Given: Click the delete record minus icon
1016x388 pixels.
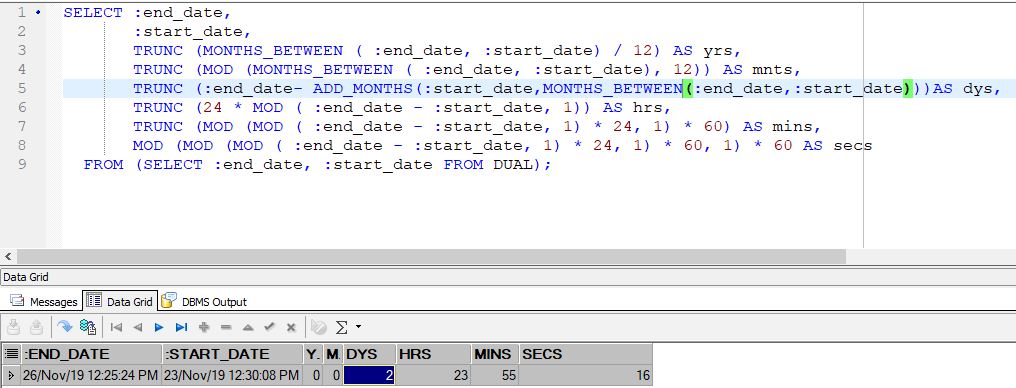Looking at the screenshot, I should pyautogui.click(x=226, y=328).
